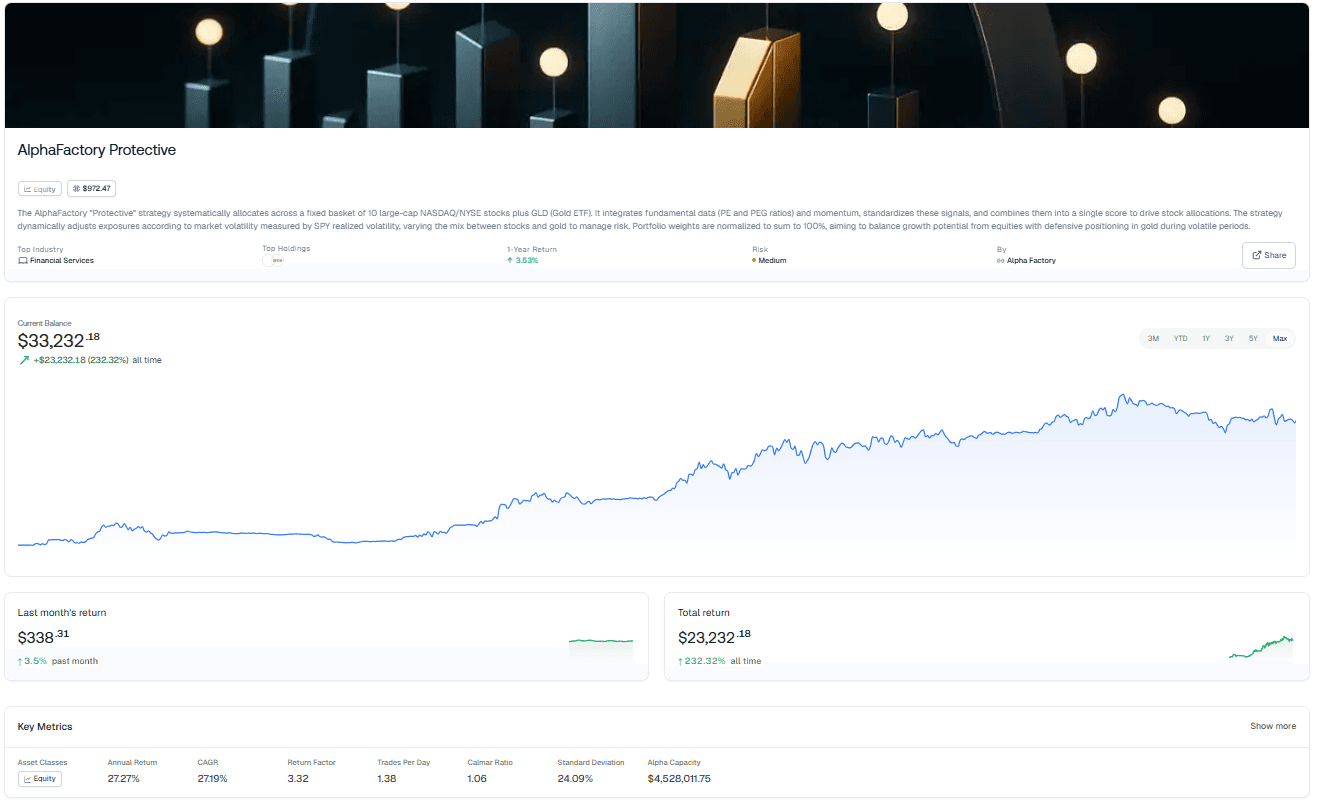Click the last month's return sparkline

(x=601, y=648)
